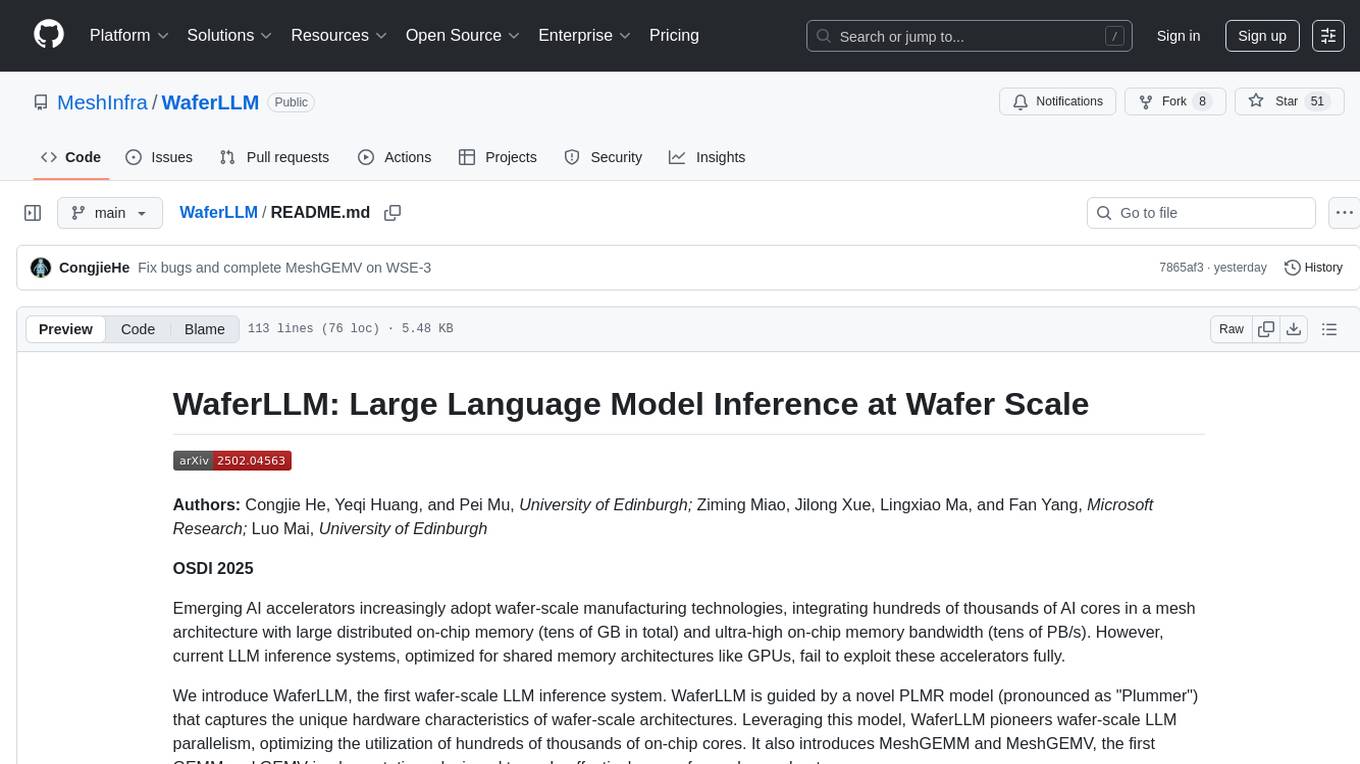Open commit message about MeshGEMV fix

(284, 268)
